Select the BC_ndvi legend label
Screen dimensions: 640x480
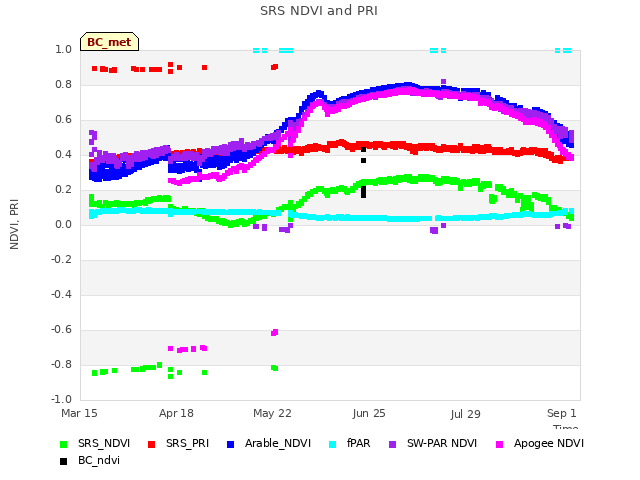click(99, 461)
